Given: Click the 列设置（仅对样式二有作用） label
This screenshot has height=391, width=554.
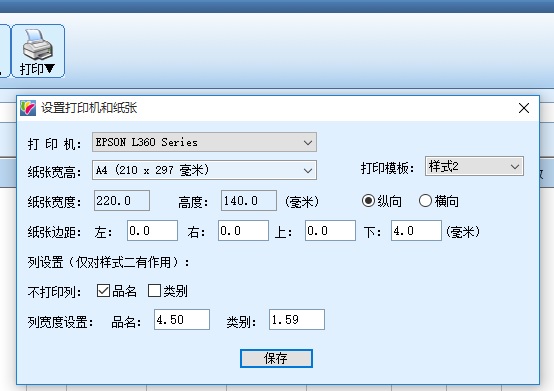Looking at the screenshot, I should point(109,262).
